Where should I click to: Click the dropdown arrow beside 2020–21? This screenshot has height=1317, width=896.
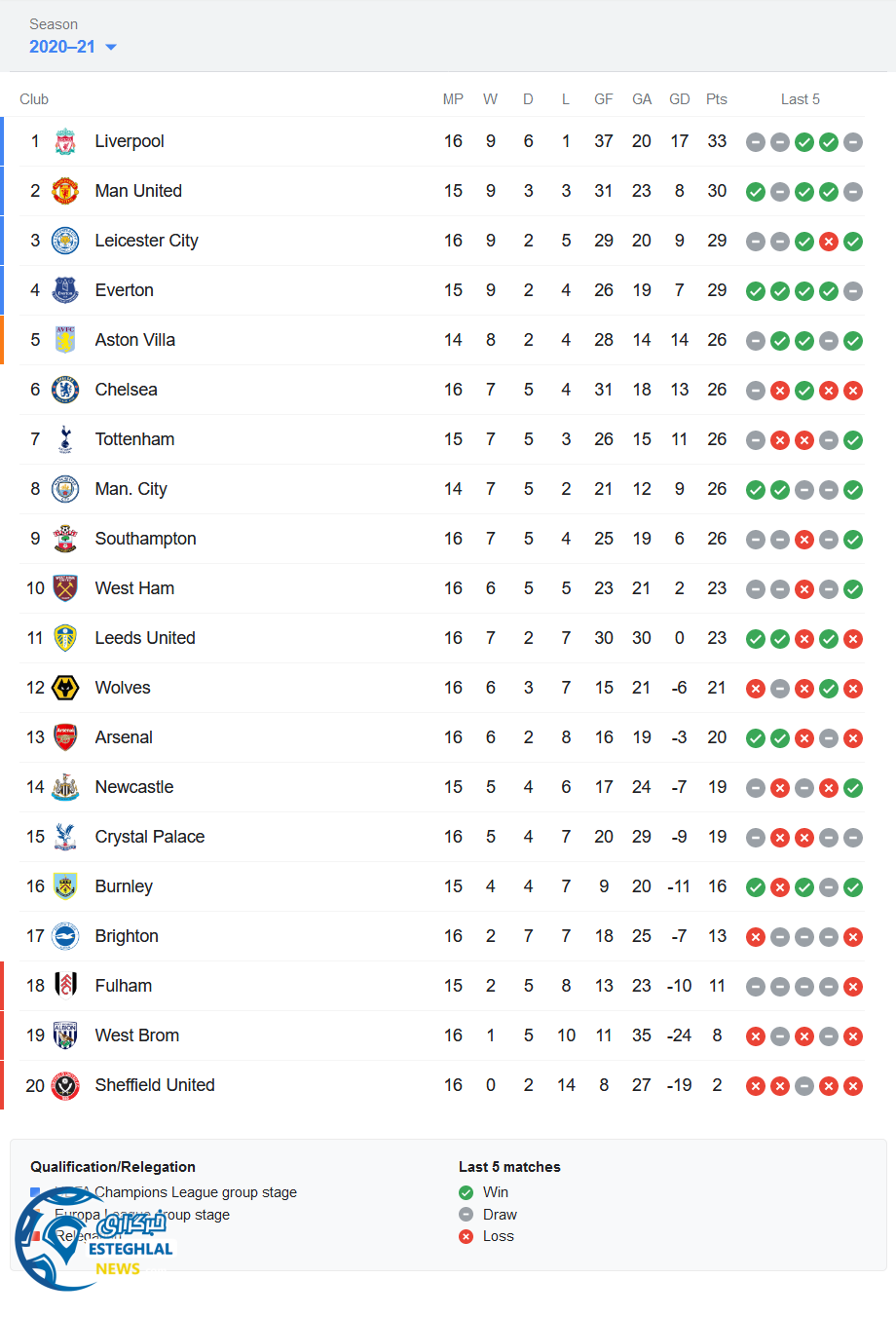111,48
